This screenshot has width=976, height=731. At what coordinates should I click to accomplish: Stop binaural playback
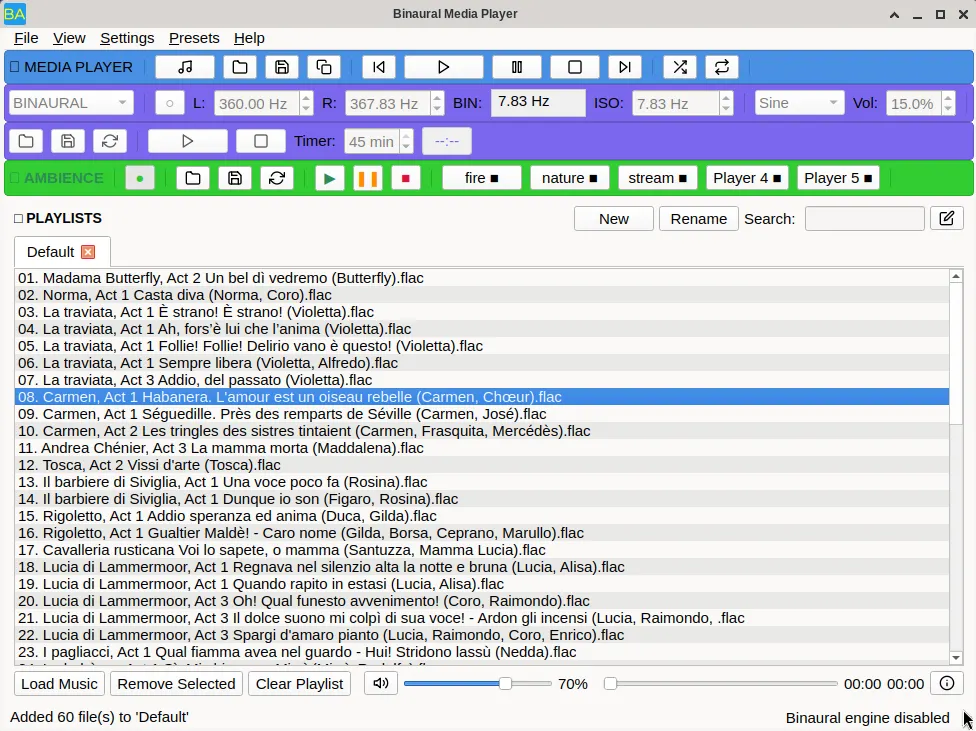[x=261, y=141]
